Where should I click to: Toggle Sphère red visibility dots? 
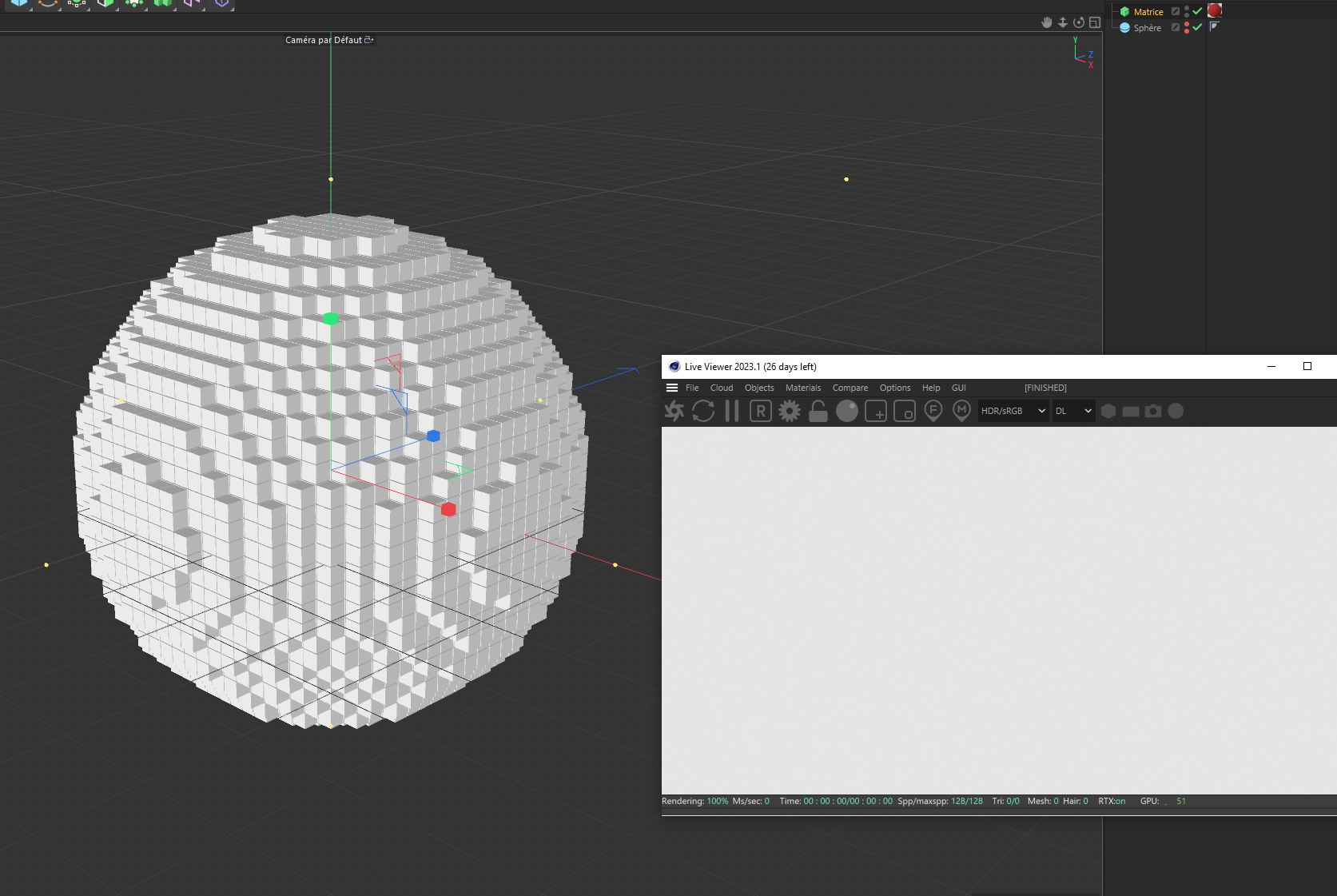coord(1187,27)
